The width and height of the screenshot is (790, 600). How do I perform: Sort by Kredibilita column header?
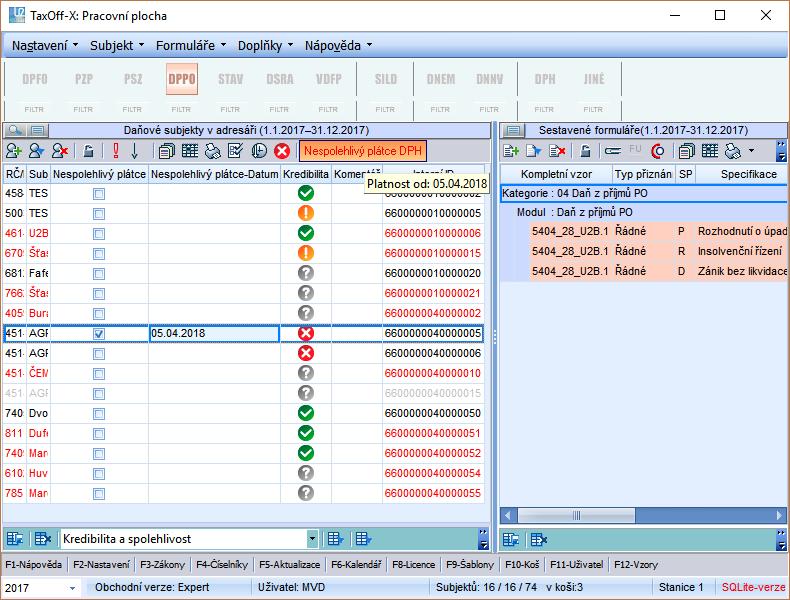tap(306, 174)
